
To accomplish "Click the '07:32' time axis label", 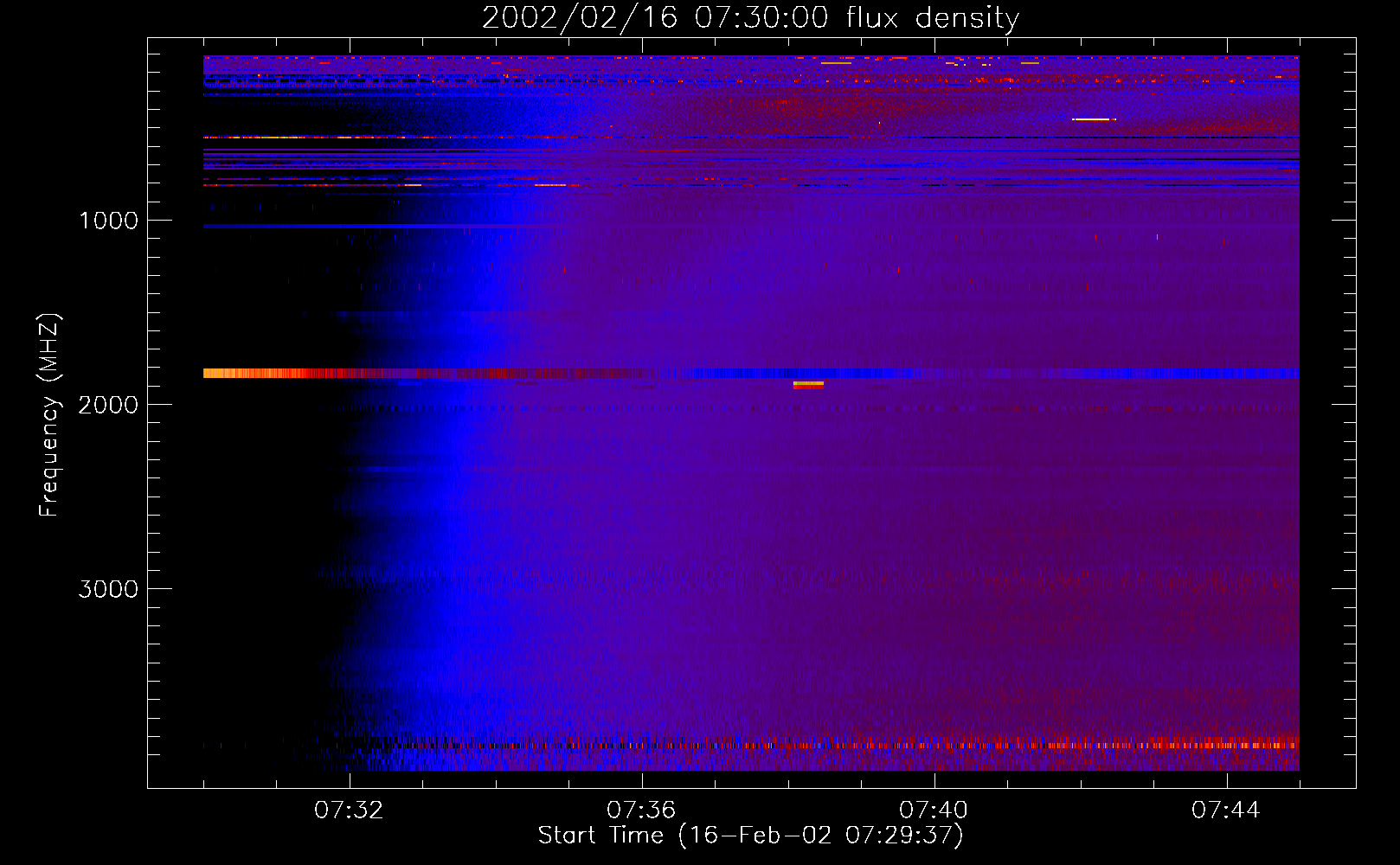I will (349, 811).
